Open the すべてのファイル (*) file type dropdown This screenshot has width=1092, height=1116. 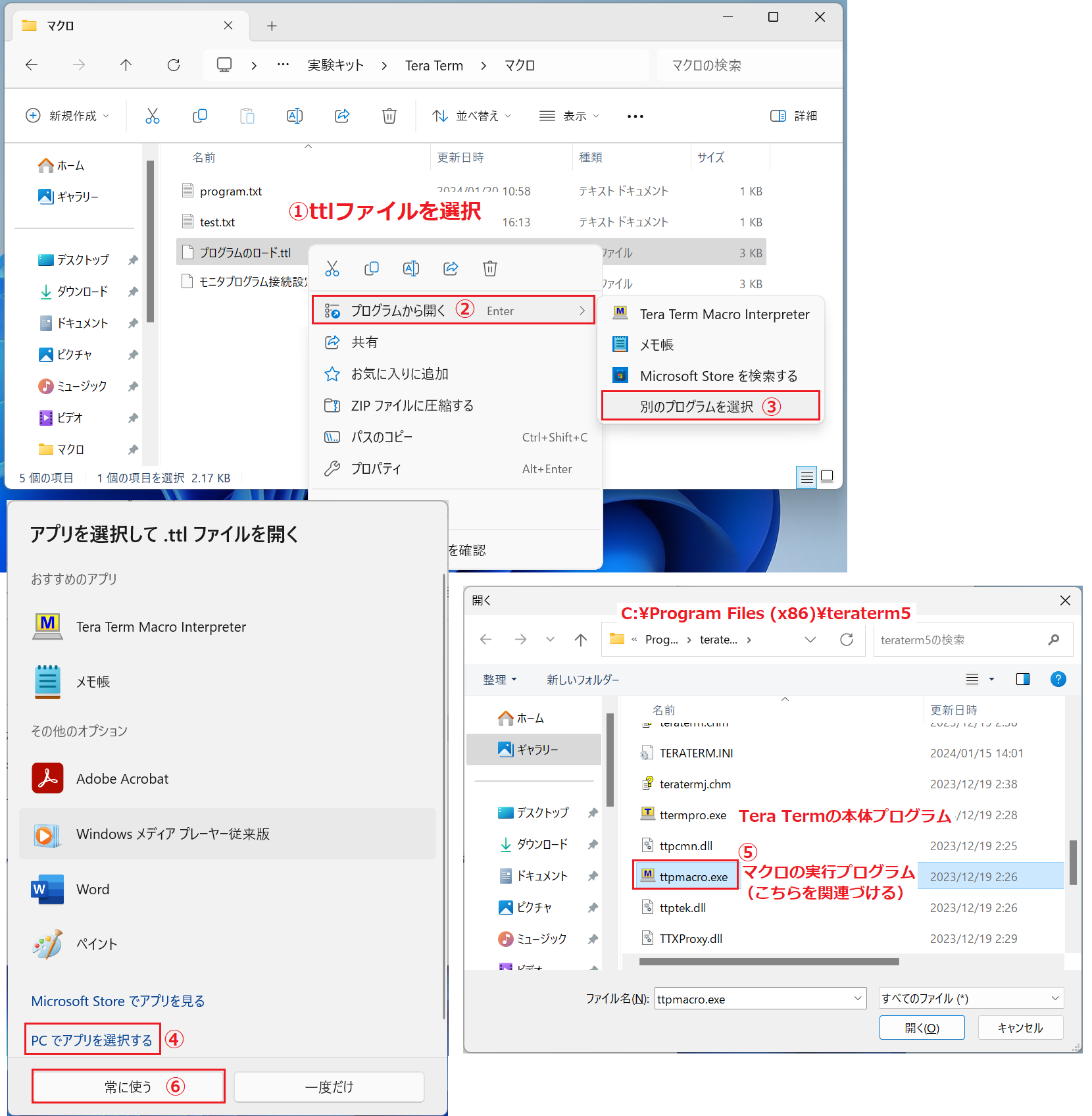coord(970,998)
